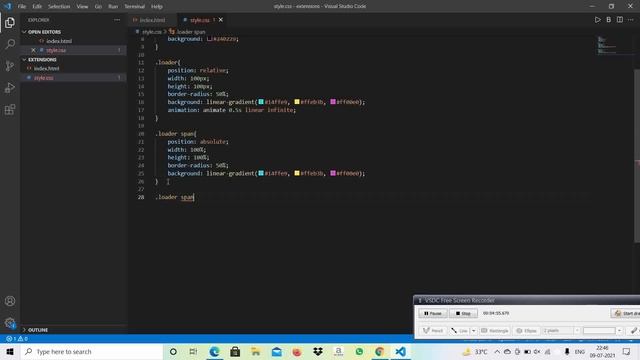The image size is (640, 360).
Task: Open Microsoft Edge from taskbar
Action: coord(214,351)
